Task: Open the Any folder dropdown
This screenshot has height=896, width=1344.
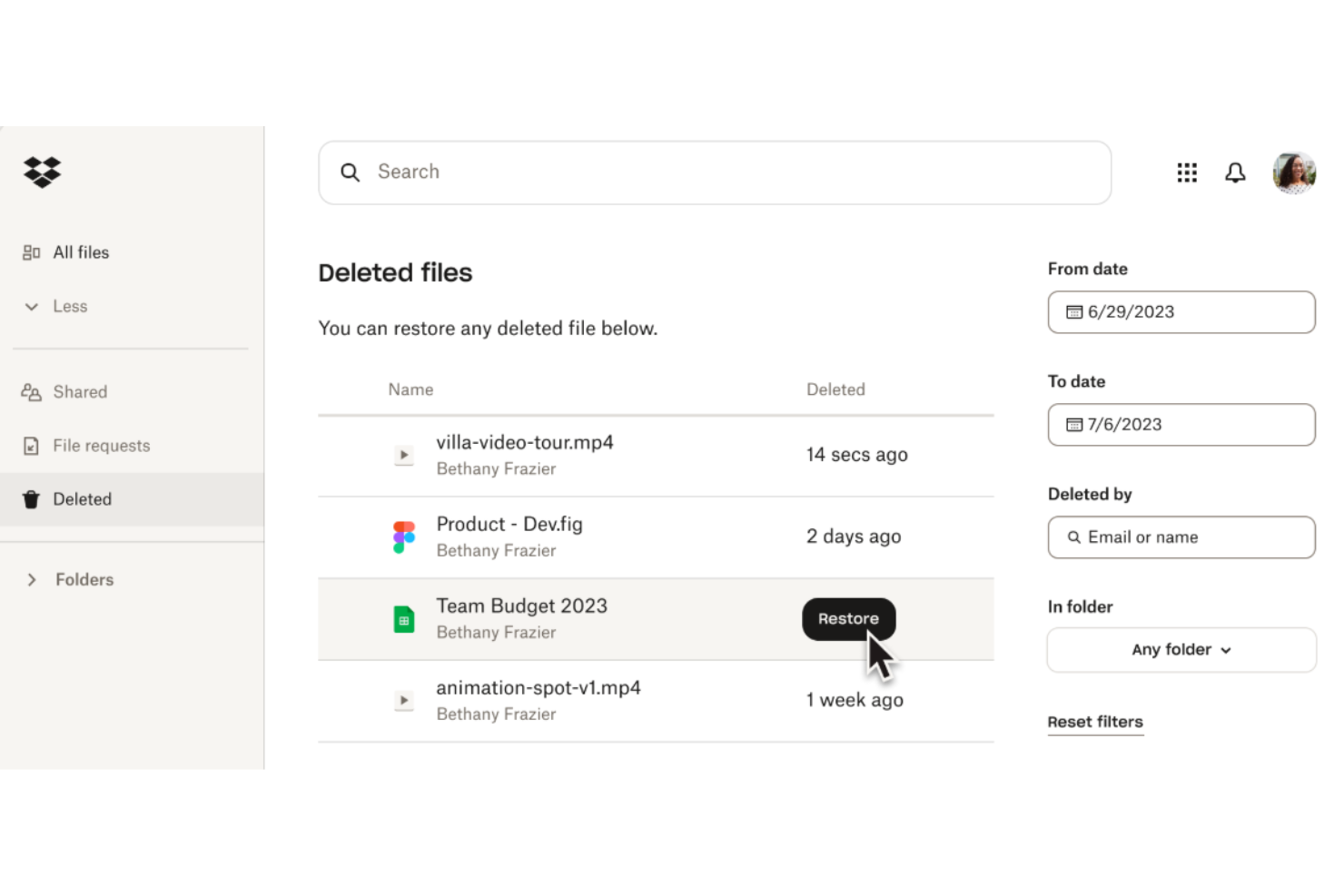Action: click(1180, 650)
